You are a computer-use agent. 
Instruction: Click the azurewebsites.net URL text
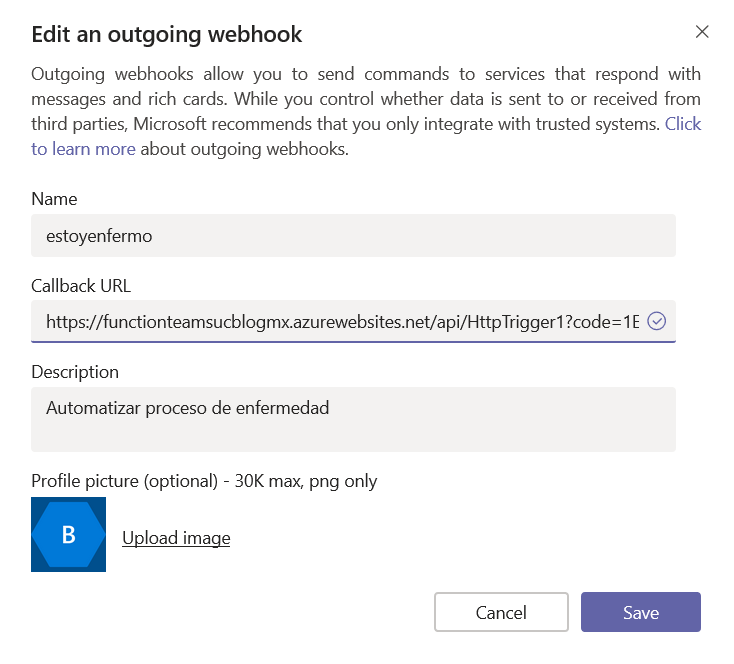(340, 322)
